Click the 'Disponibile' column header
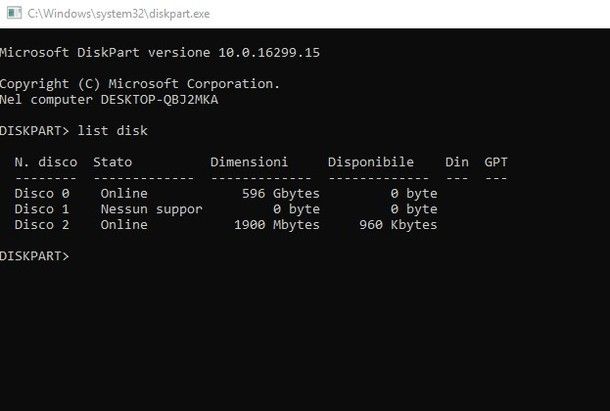 (x=370, y=162)
